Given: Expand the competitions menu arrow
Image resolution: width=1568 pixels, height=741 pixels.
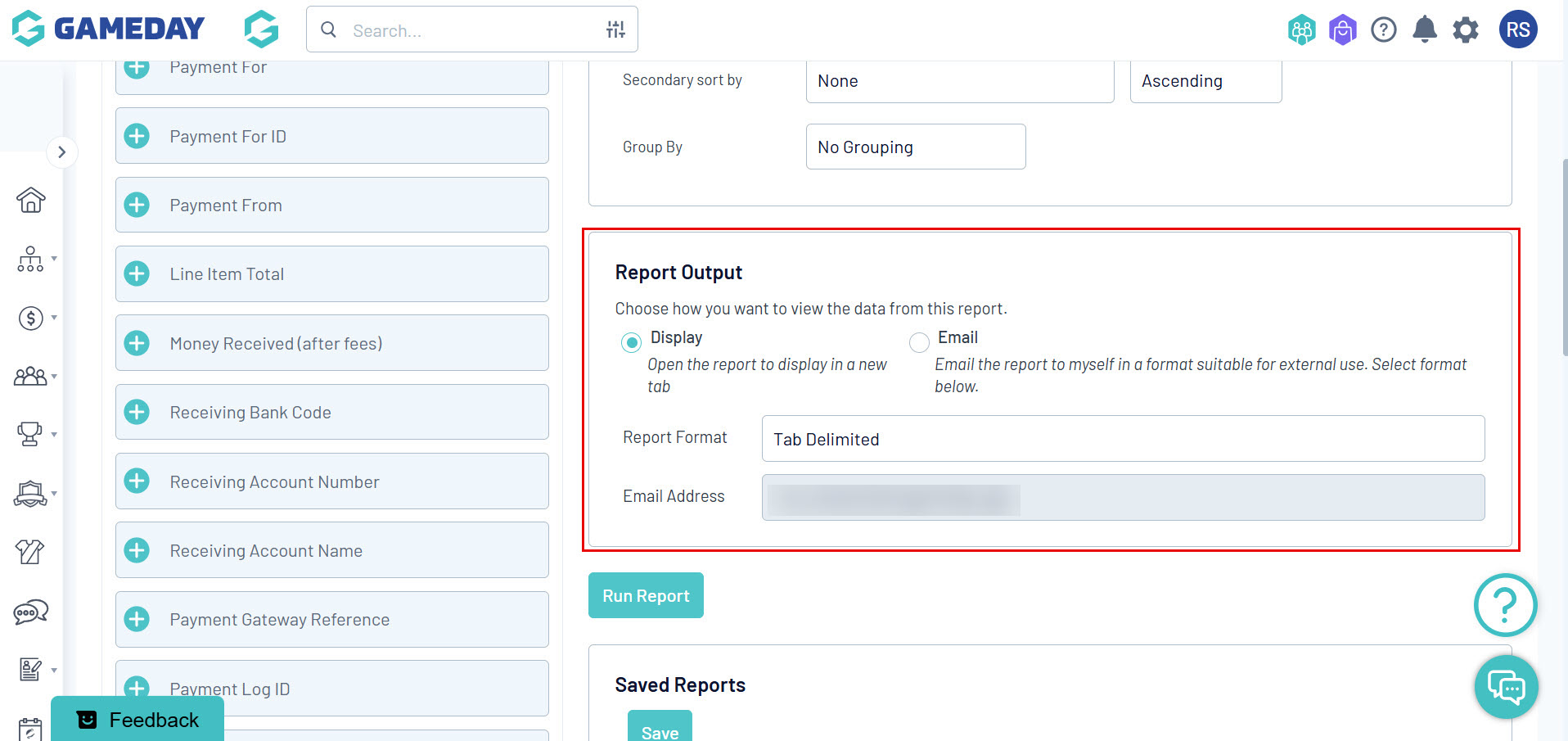Looking at the screenshot, I should (x=54, y=434).
